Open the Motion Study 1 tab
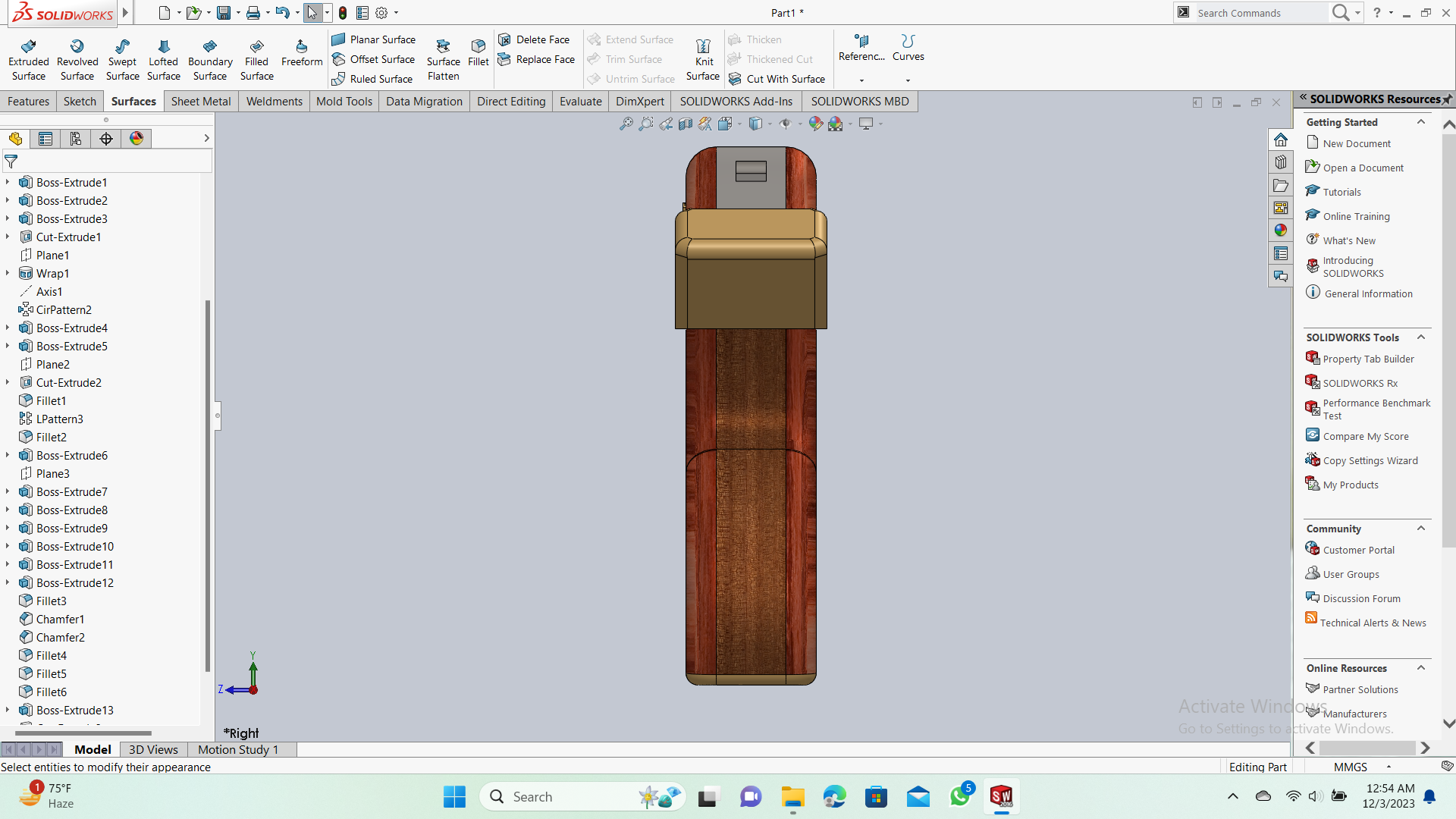The width and height of the screenshot is (1456, 819). [238, 749]
